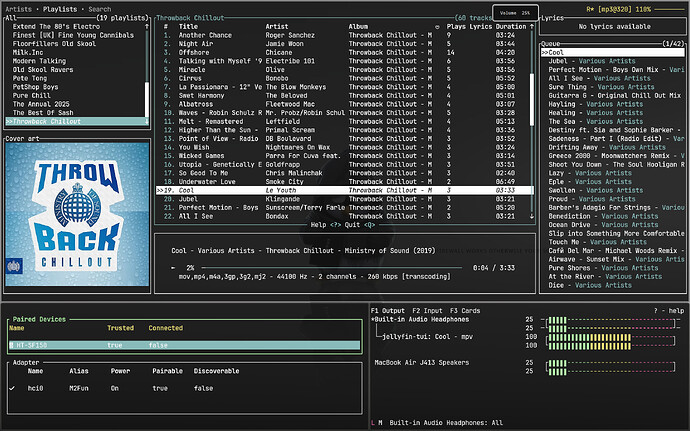Click the play state icon beside 2%
The image size is (690, 431).
coord(173,268)
